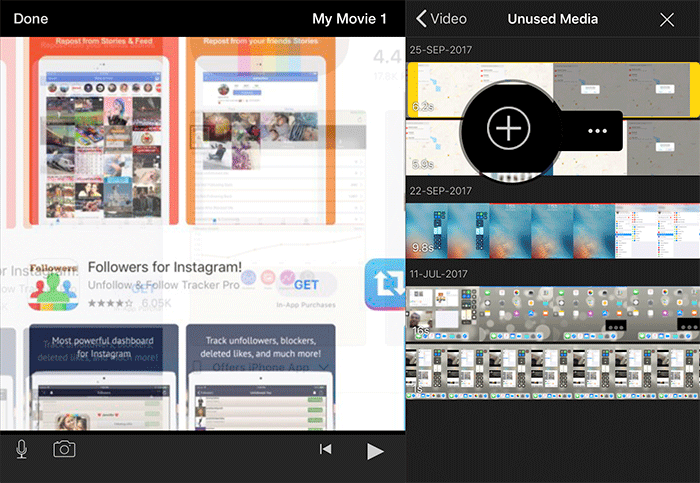Click the 11-JUL-2017 date header
The width and height of the screenshot is (700, 483).
[438, 274]
